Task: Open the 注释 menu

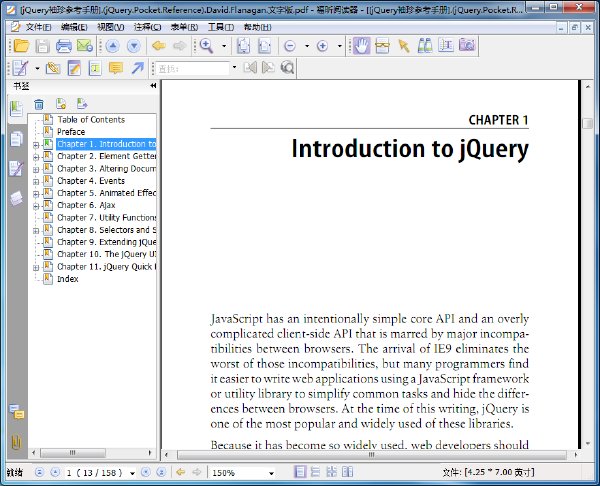Action: (147, 27)
